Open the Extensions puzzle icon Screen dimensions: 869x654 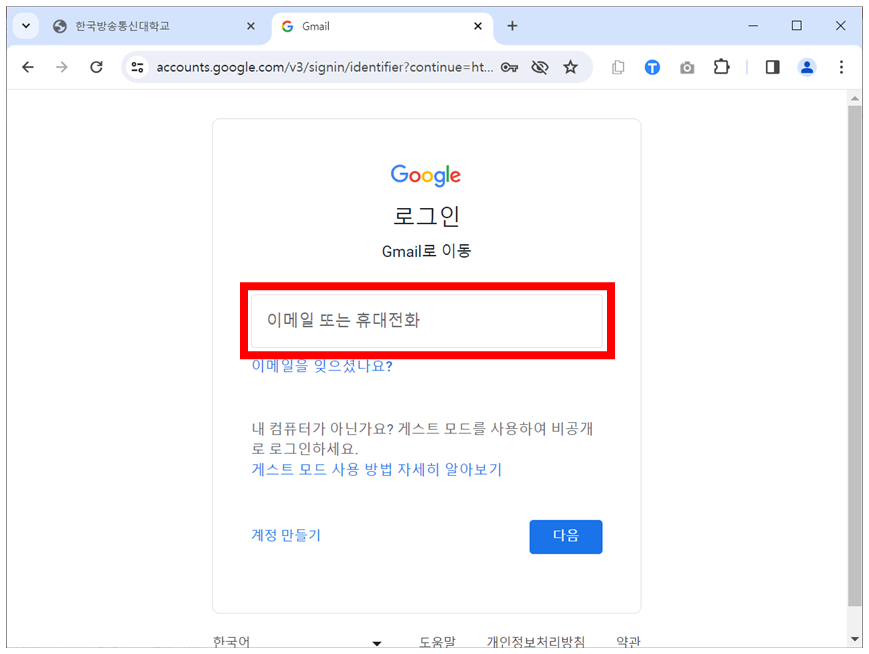pos(721,67)
